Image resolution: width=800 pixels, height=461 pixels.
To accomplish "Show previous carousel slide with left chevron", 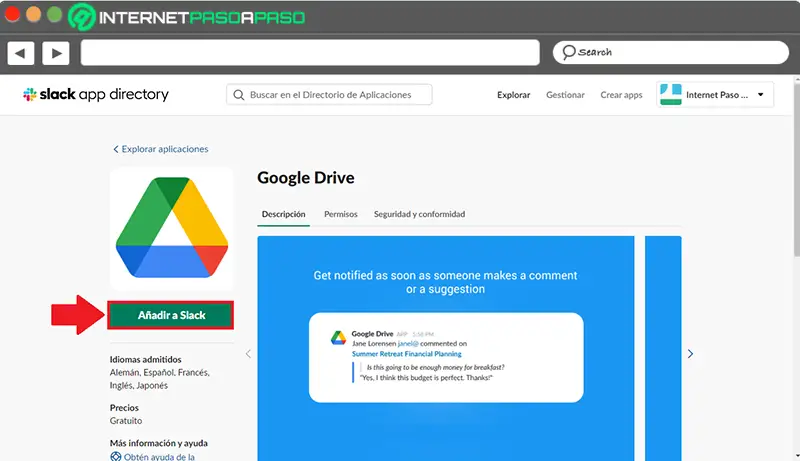I will tap(248, 353).
